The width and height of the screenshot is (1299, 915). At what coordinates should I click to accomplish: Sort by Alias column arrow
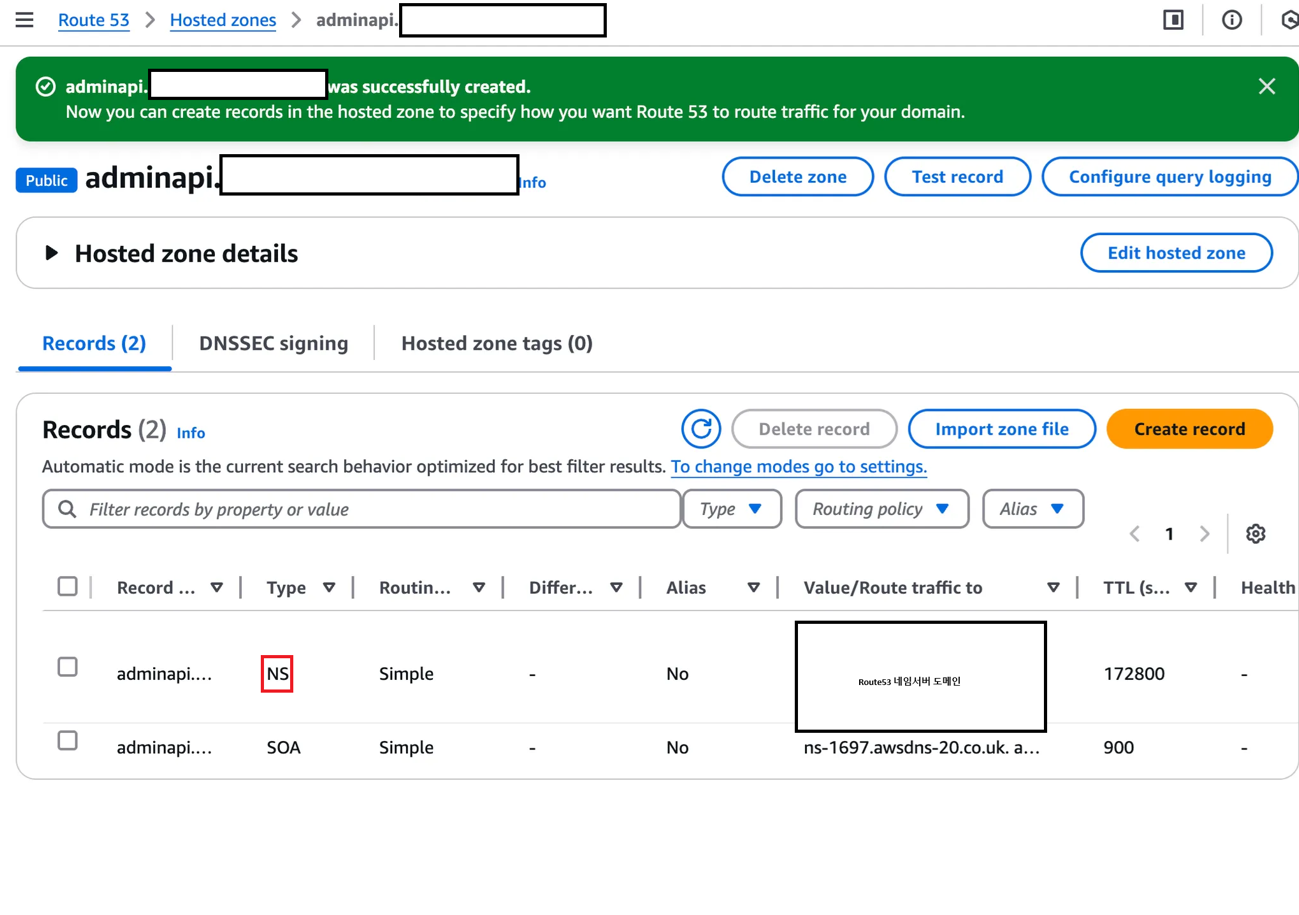point(754,588)
